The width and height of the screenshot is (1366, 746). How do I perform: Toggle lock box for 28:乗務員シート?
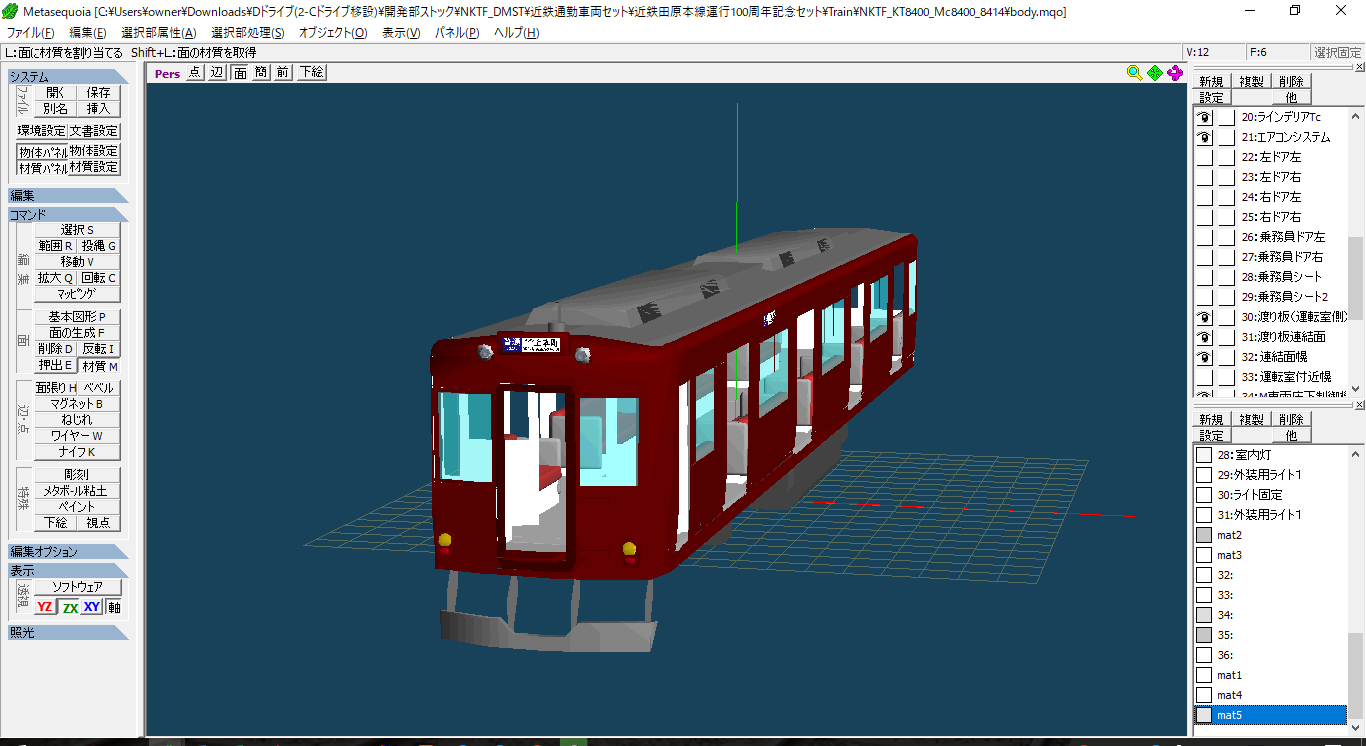point(1227,277)
